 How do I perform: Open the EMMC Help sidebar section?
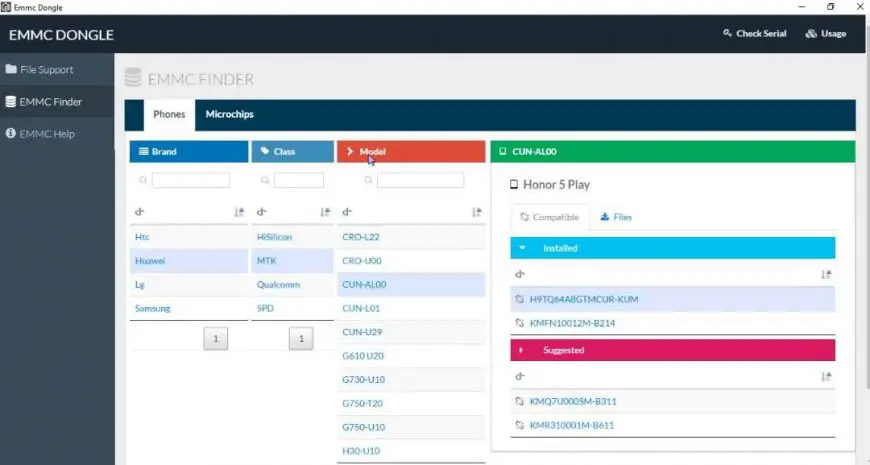(40, 134)
